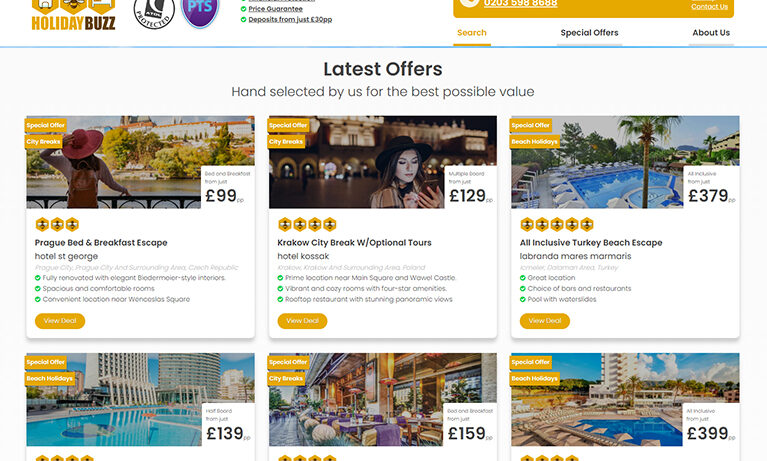767x461 pixels.
Task: Open Deposits from just £30pp link
Action: 290,20
